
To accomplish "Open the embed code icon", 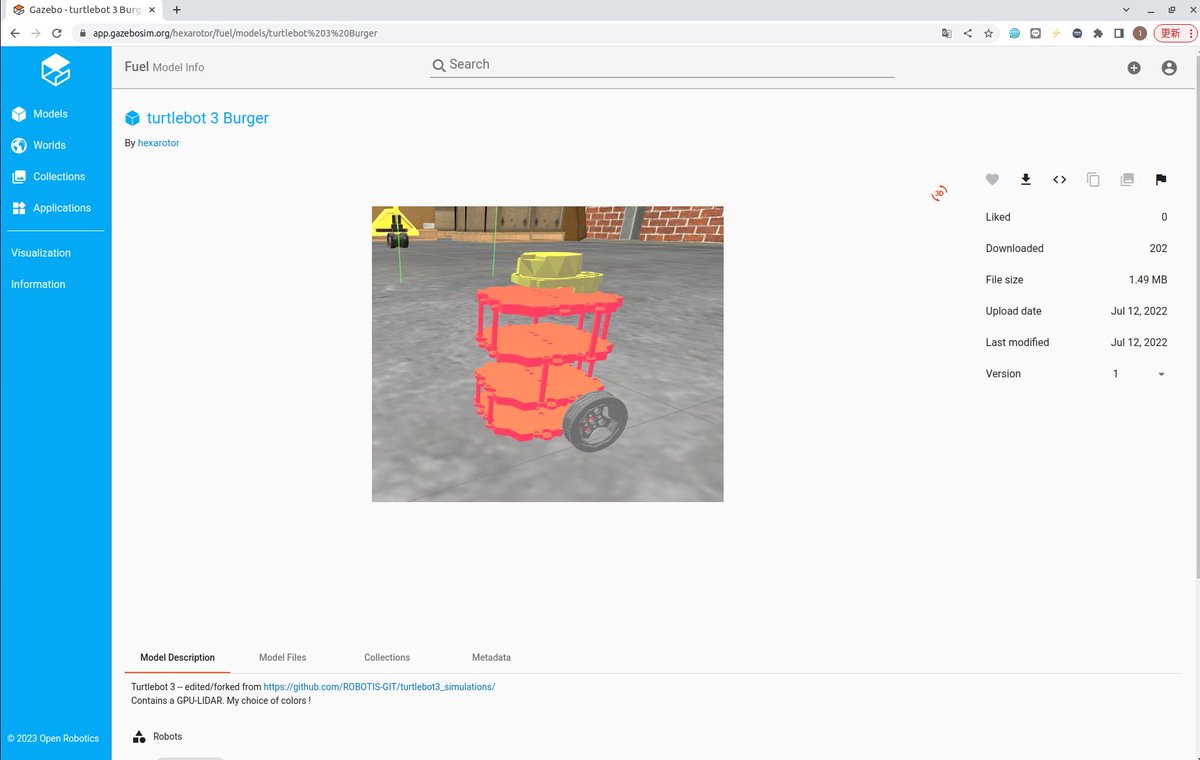I will click(1059, 180).
